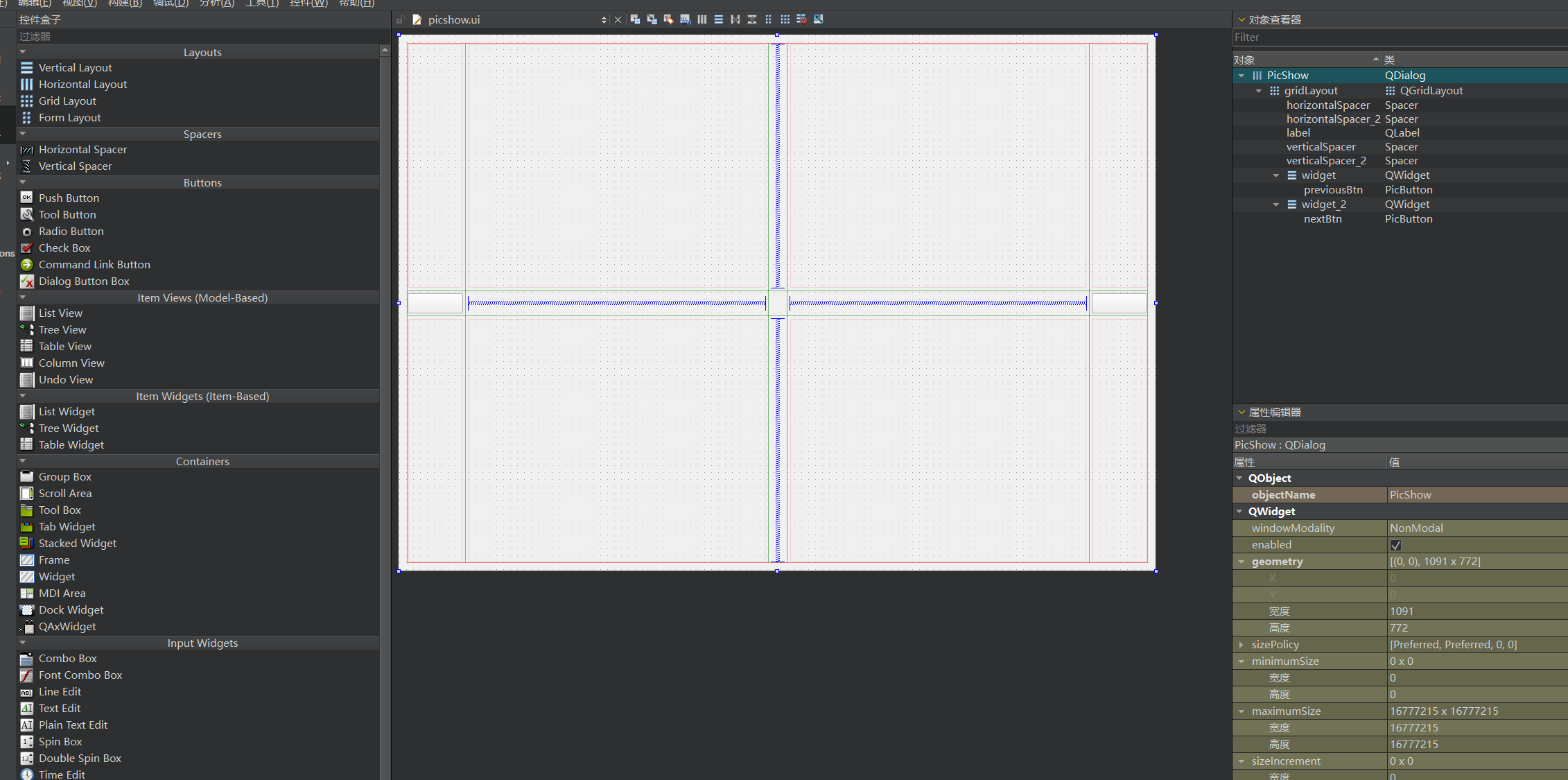
Task: Click the Lay Out in Grid icon
Action: click(785, 19)
